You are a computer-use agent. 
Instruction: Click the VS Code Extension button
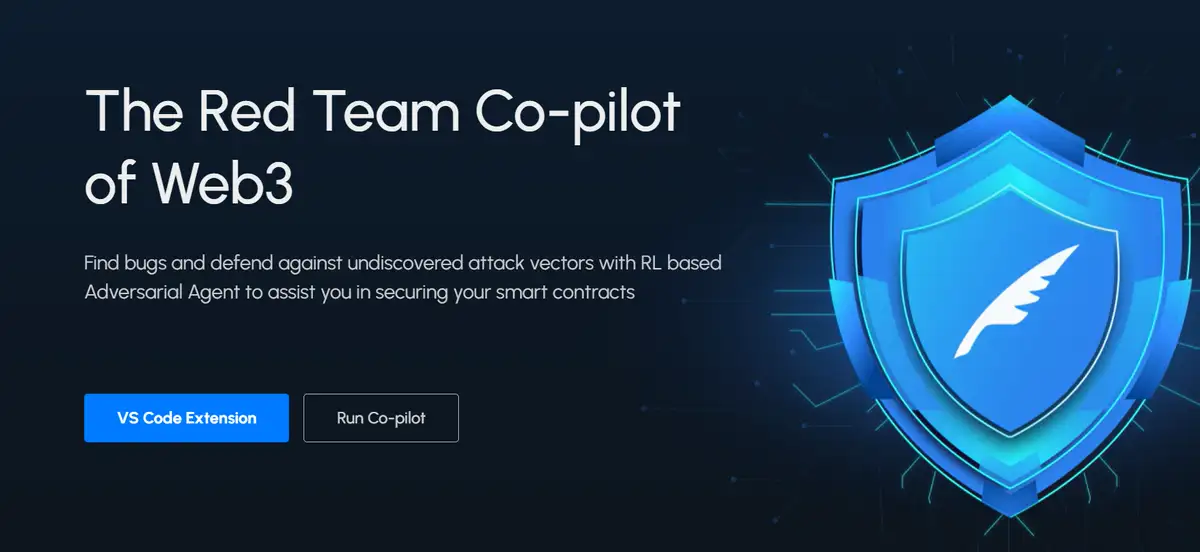(x=186, y=418)
